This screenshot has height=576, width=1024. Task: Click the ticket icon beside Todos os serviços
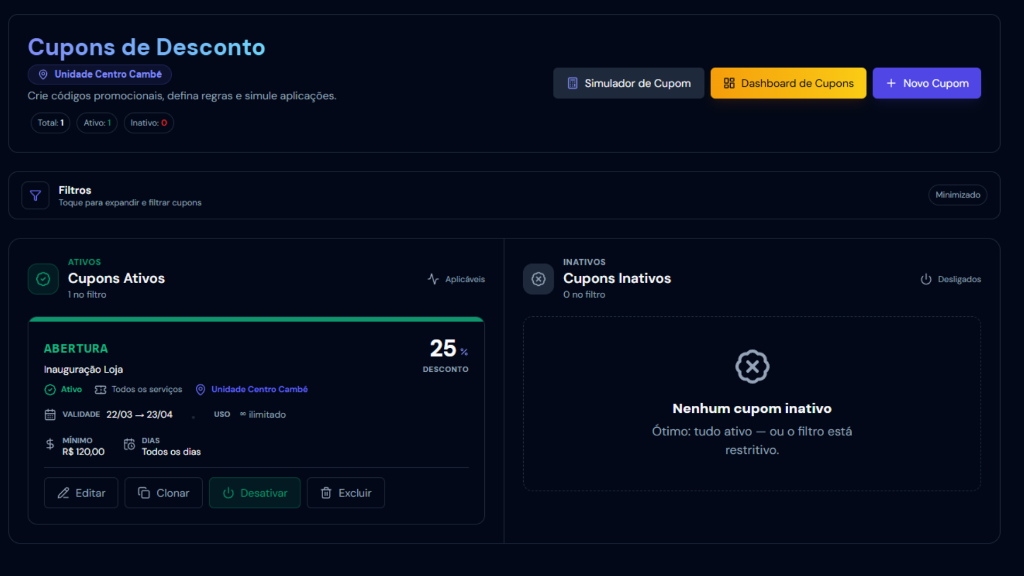click(99, 389)
